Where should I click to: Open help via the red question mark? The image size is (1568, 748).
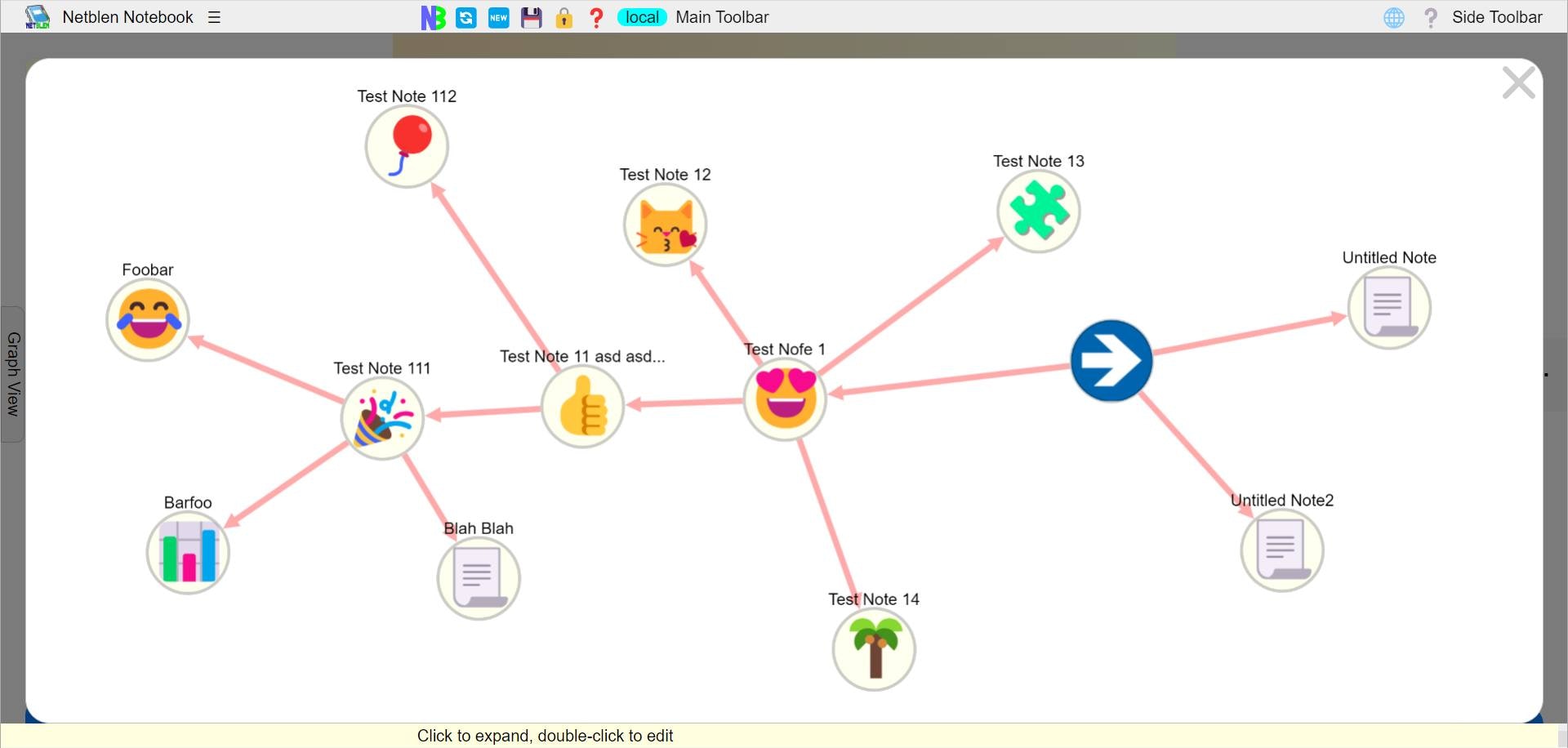[x=596, y=17]
